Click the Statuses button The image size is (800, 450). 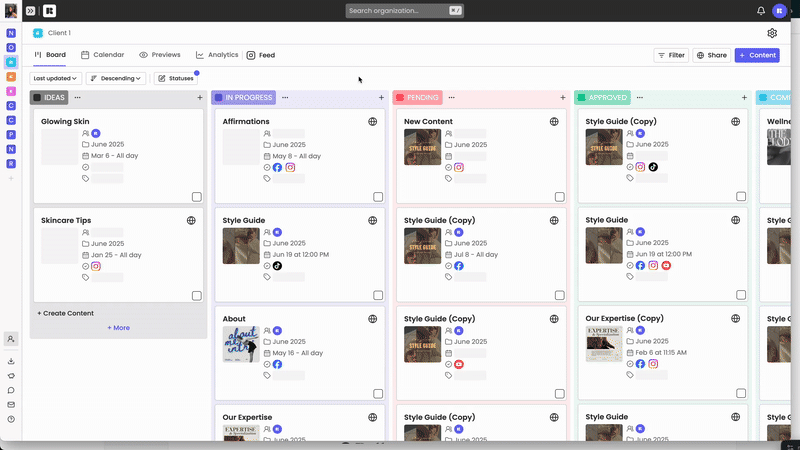click(x=176, y=79)
